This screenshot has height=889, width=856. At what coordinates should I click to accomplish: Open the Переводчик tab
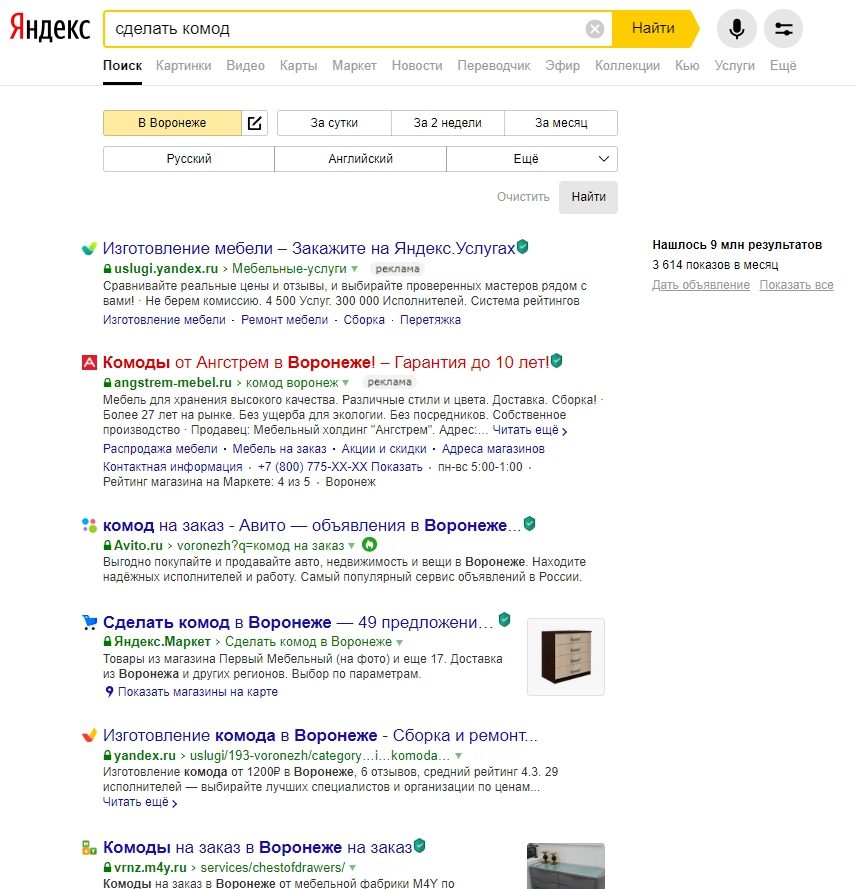pyautogui.click(x=494, y=66)
